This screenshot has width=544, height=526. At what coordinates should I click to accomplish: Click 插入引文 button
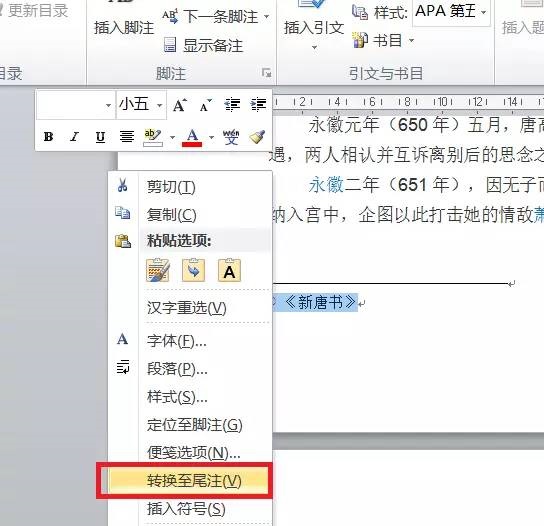click(x=314, y=28)
